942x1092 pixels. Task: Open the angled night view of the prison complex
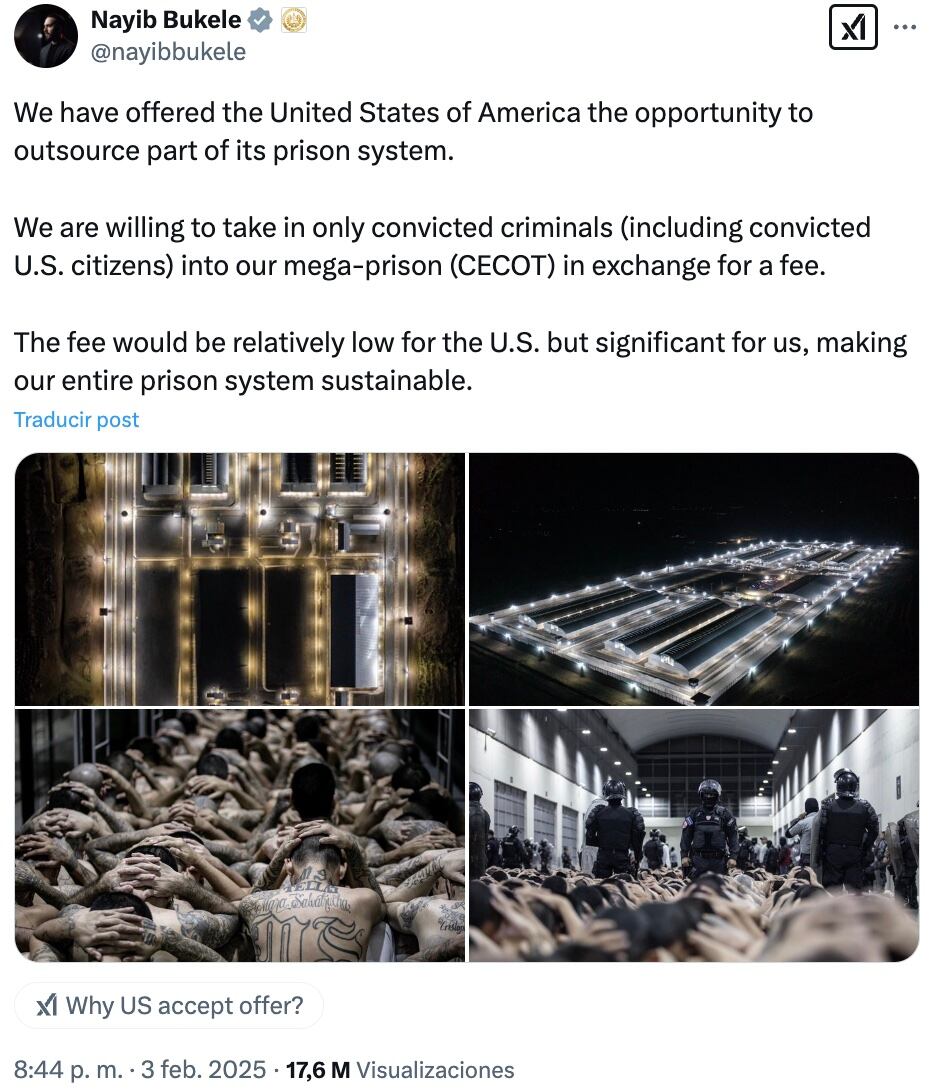(x=693, y=579)
